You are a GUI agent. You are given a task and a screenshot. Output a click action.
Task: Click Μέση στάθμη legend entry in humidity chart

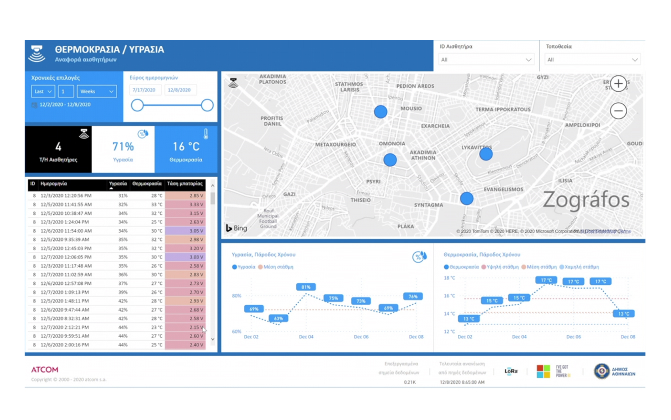coord(275,267)
